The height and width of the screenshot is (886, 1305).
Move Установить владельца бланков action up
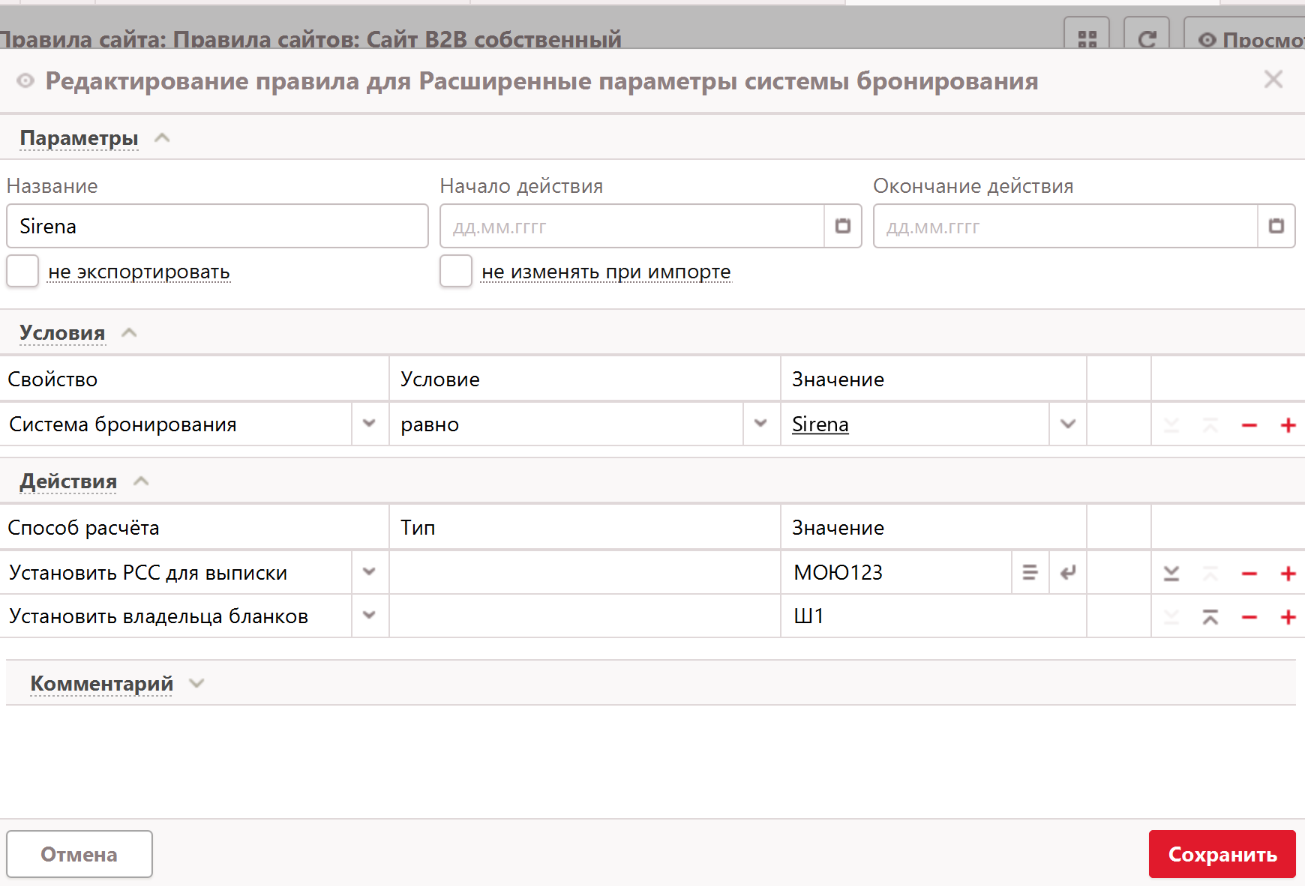point(1210,617)
